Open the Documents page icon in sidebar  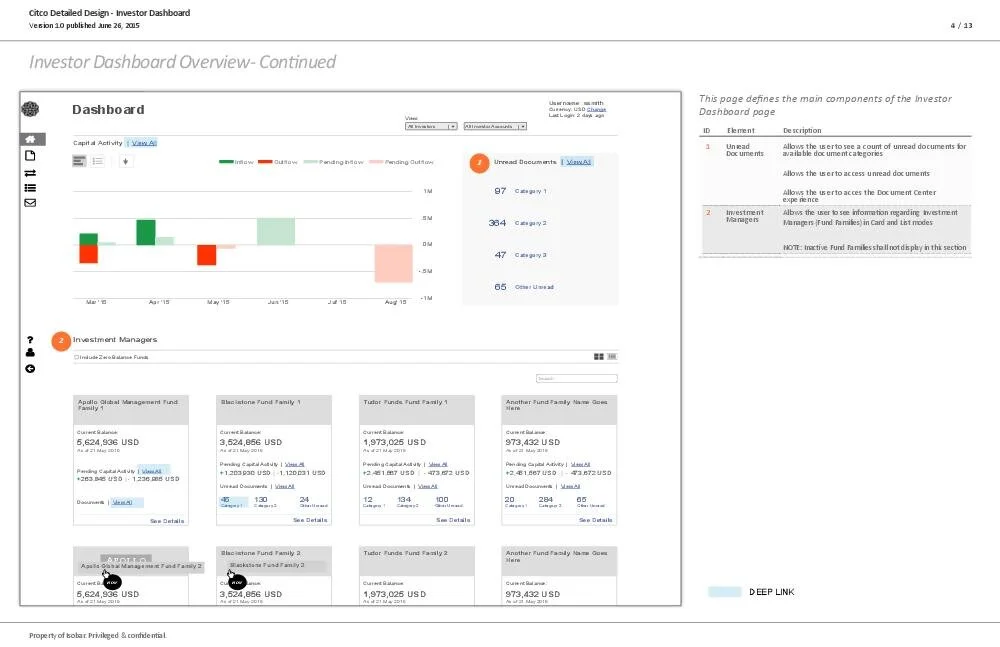click(x=30, y=156)
